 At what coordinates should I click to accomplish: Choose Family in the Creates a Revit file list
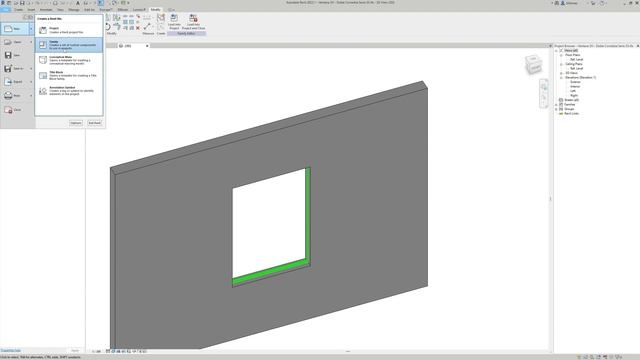coord(69,45)
